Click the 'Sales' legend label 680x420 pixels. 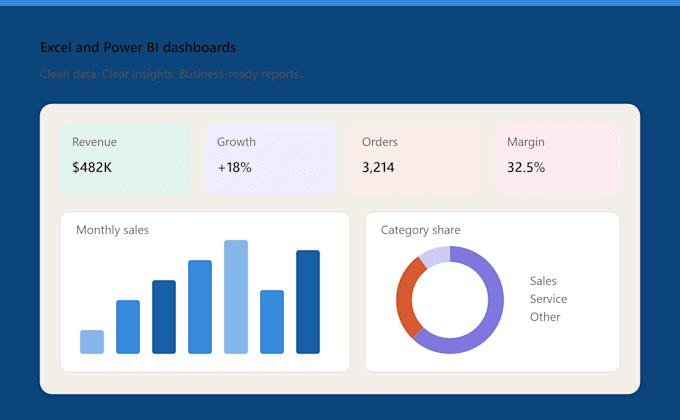[x=543, y=281]
